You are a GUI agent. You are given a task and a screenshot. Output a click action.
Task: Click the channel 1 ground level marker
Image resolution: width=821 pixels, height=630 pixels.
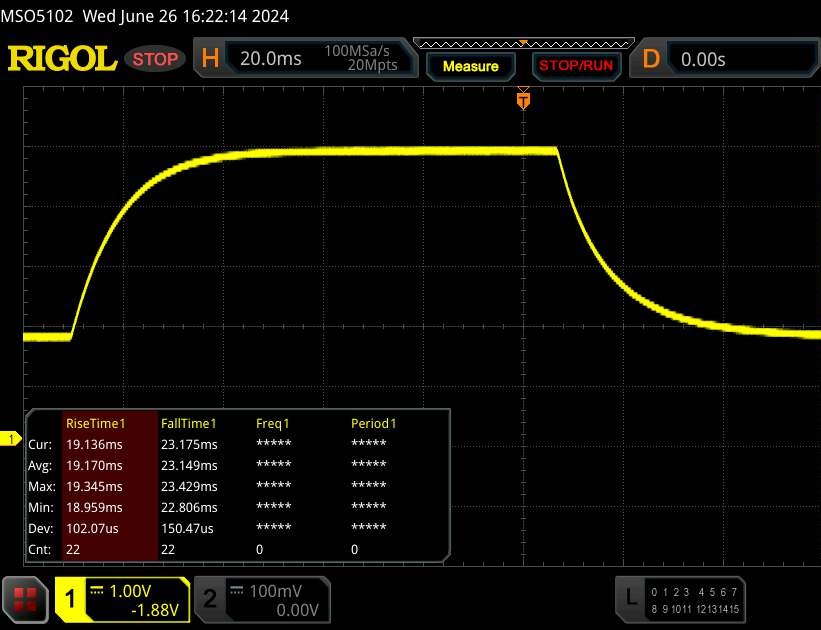[10, 438]
